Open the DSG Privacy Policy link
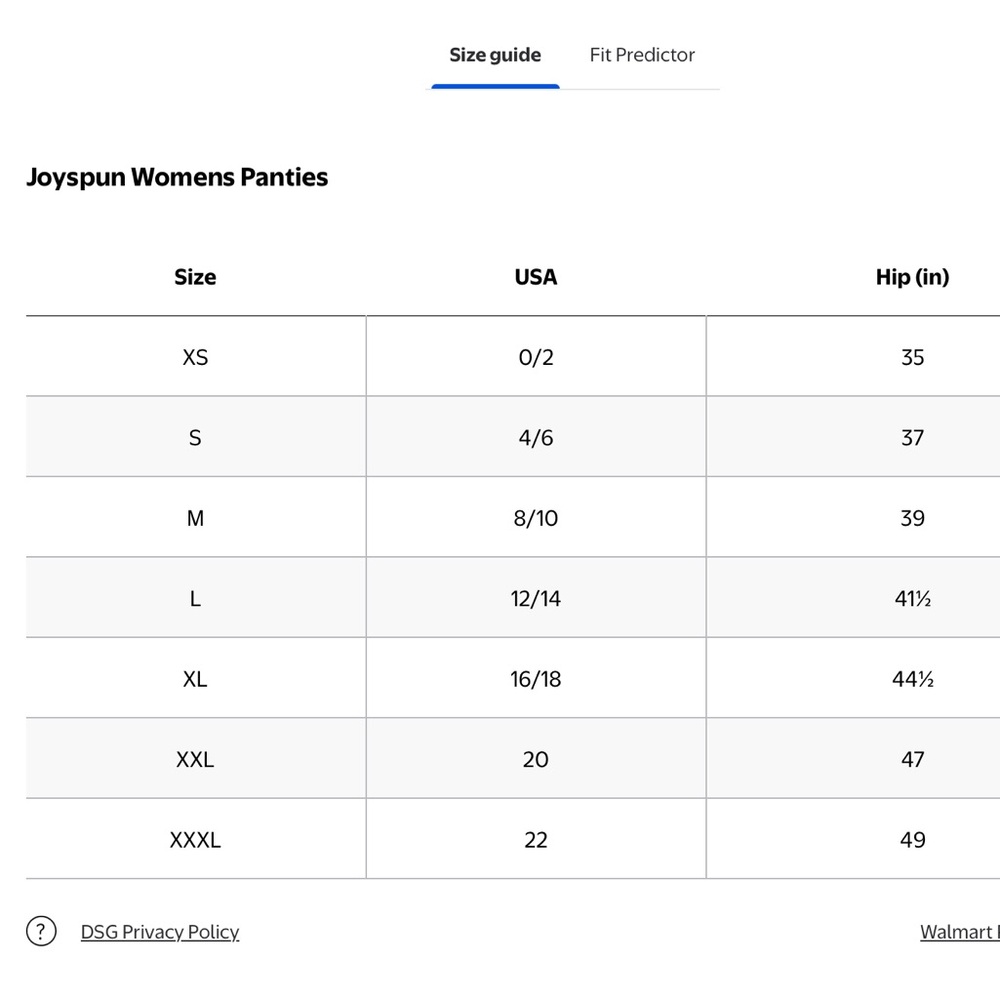 [x=160, y=932]
